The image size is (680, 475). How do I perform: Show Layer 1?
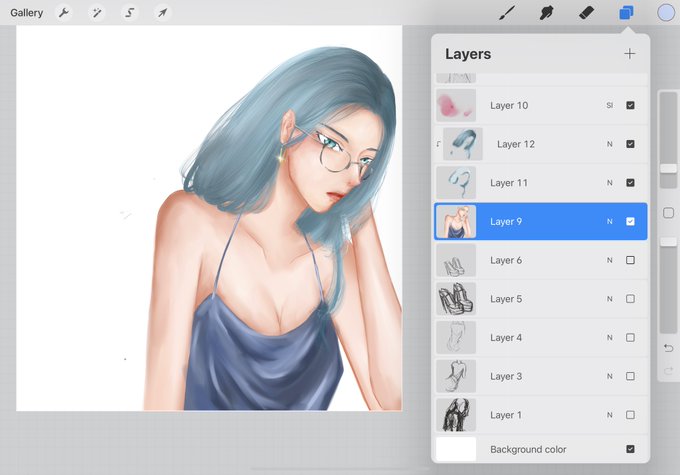click(x=630, y=415)
